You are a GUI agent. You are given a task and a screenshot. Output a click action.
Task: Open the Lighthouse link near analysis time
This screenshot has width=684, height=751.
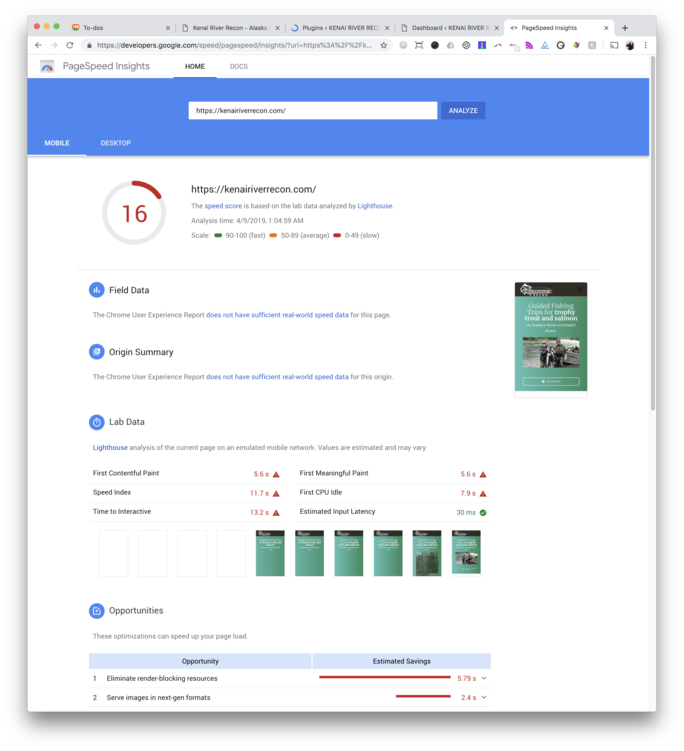pyautogui.click(x=375, y=206)
